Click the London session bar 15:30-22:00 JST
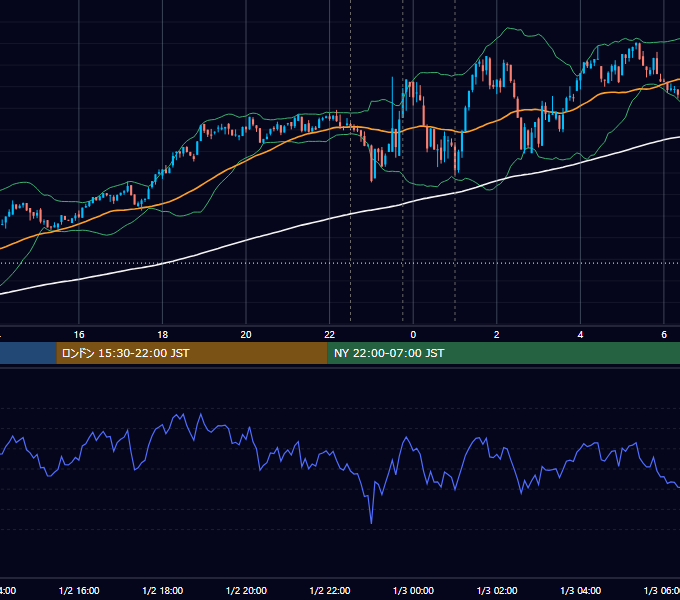 [192, 353]
